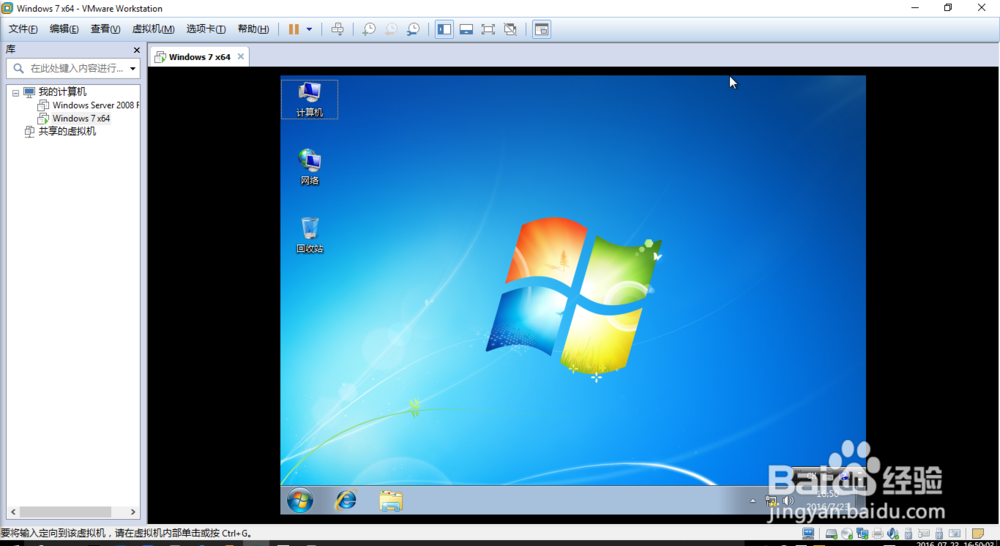The width and height of the screenshot is (1000, 546).
Task: Open the 编辑(E) menu
Action: pyautogui.click(x=64, y=29)
